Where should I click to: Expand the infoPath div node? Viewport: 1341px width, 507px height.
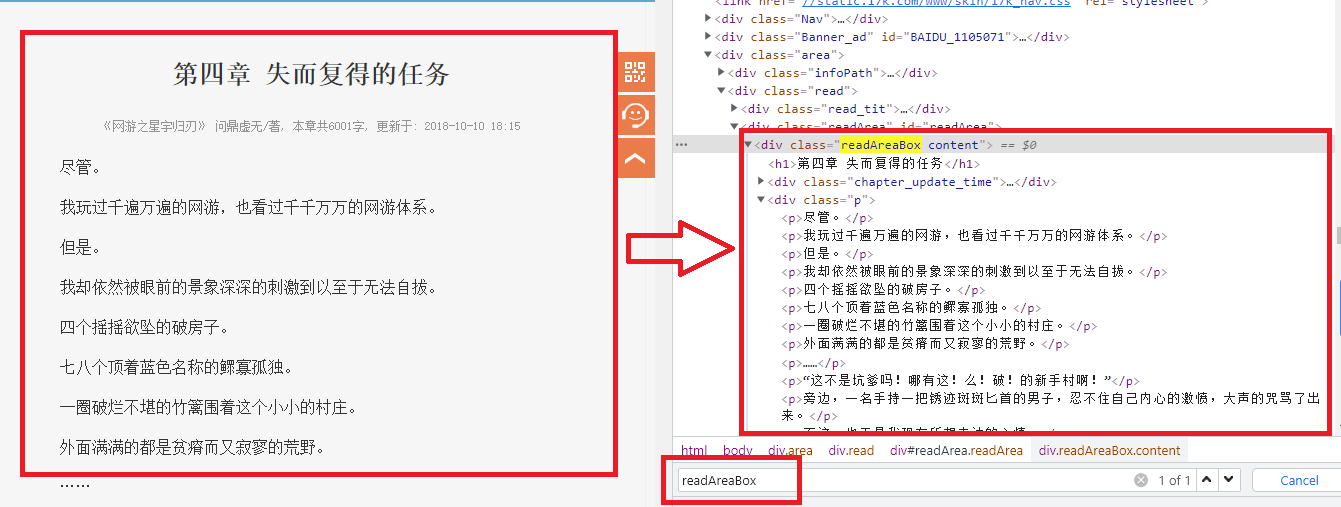click(x=722, y=73)
